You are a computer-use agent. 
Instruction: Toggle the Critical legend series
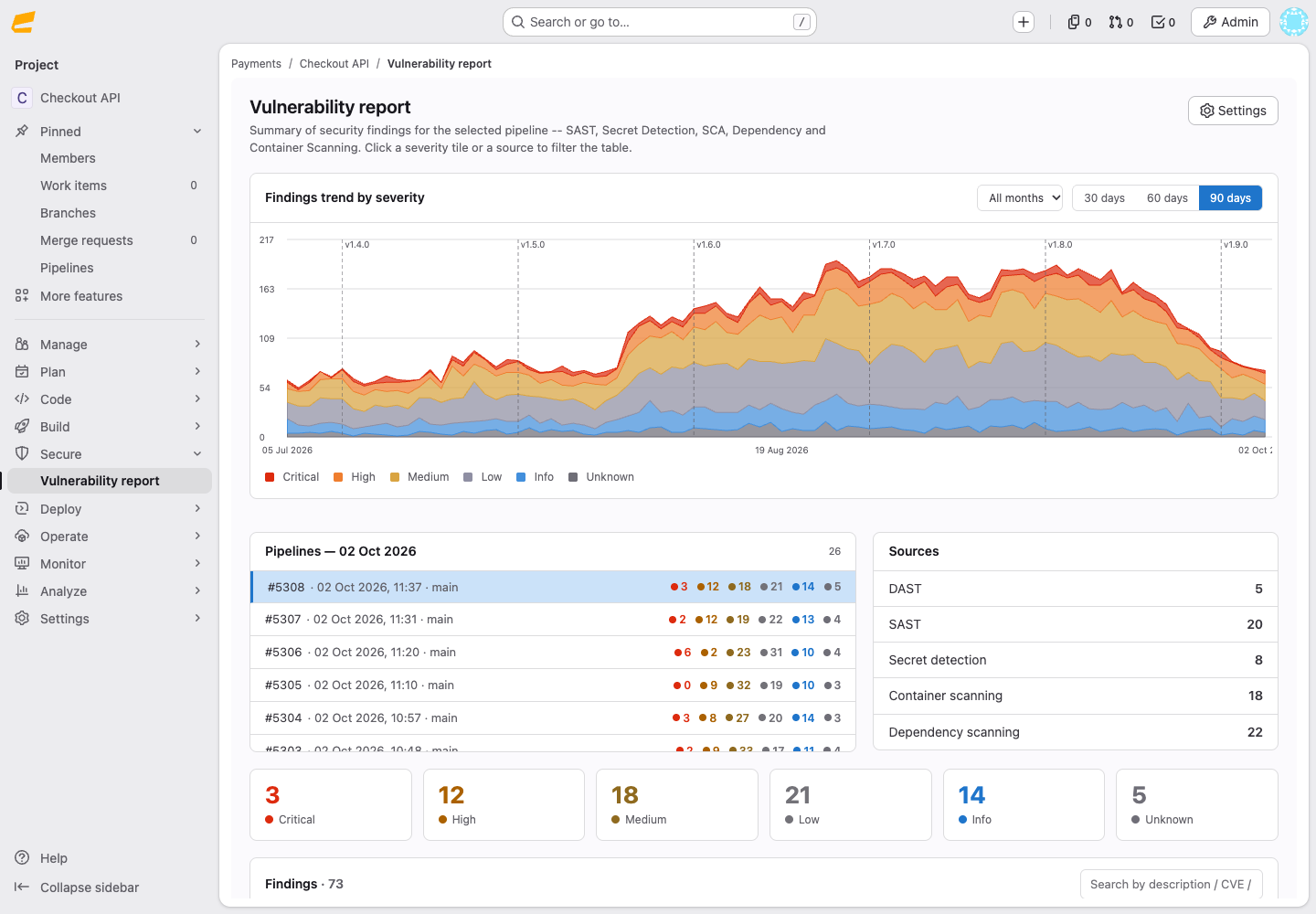coord(292,477)
